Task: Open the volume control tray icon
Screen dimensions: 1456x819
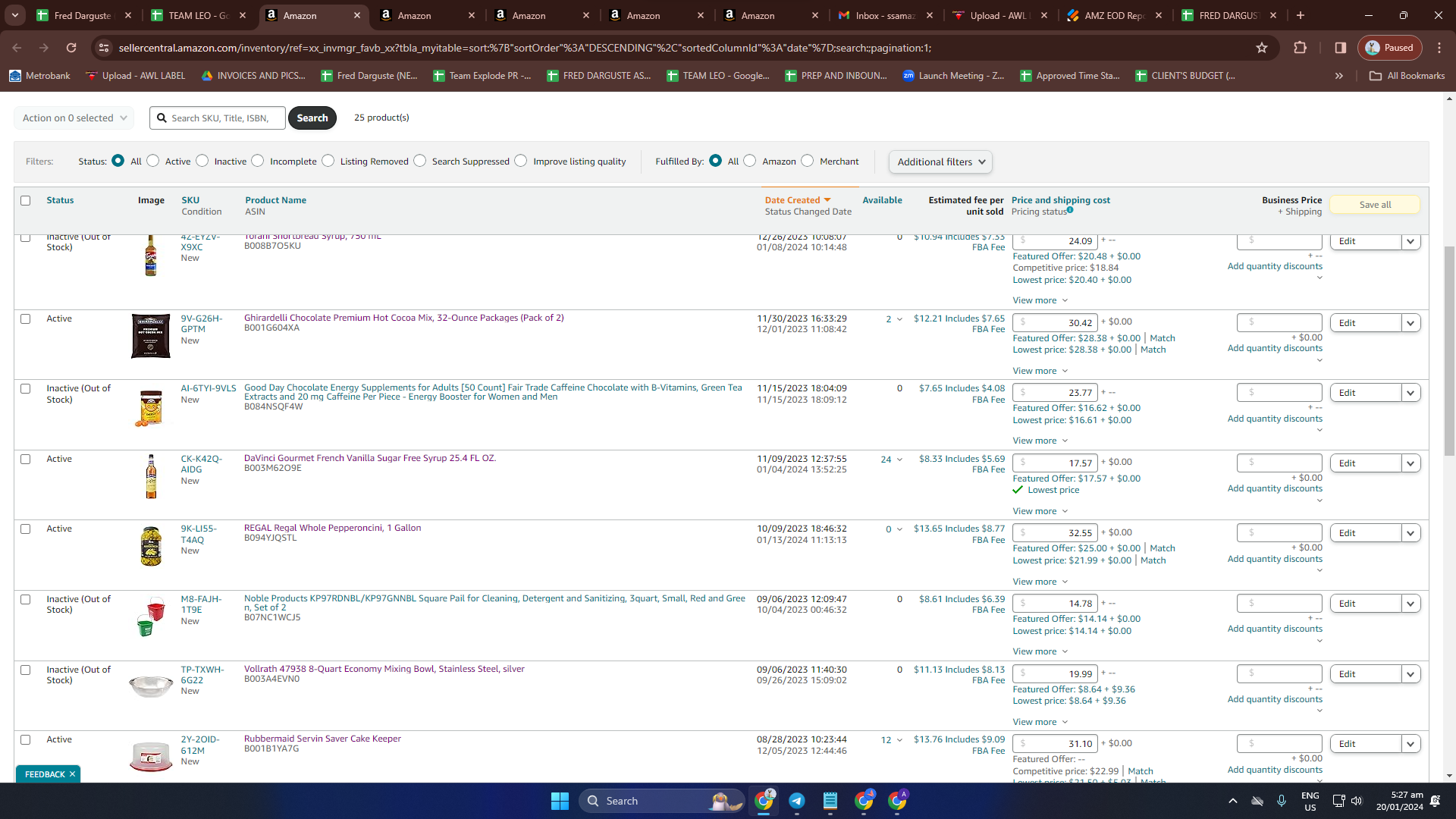Action: (1357, 801)
